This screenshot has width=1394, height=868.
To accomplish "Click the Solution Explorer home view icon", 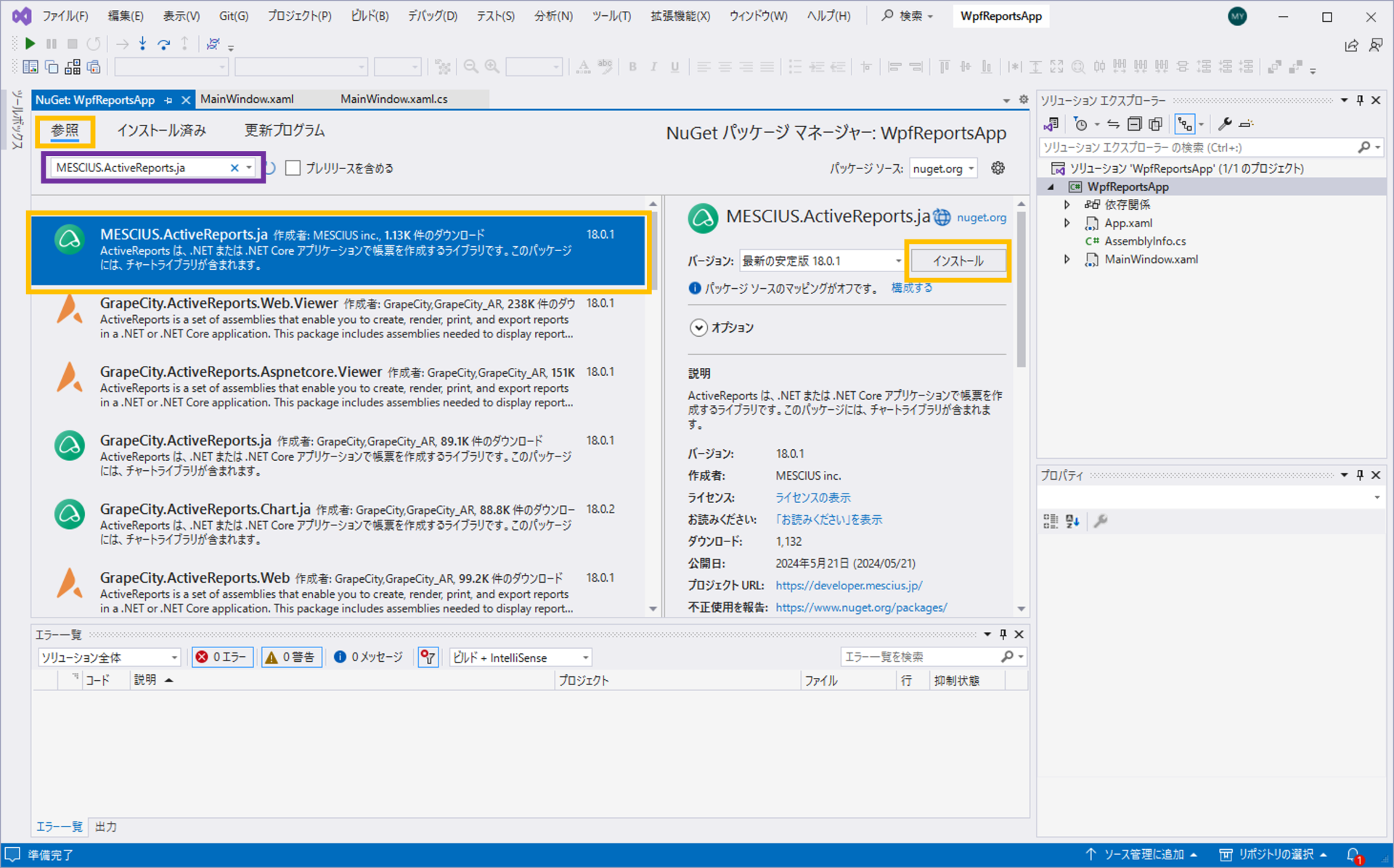I will click(1051, 124).
